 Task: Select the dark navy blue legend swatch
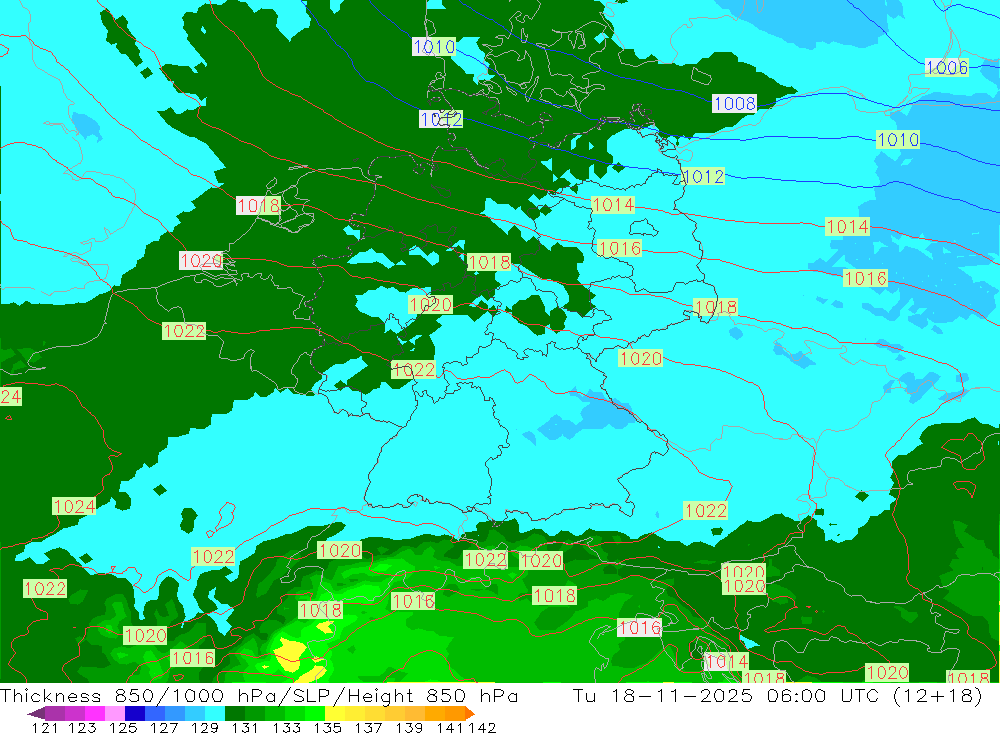pos(135,713)
